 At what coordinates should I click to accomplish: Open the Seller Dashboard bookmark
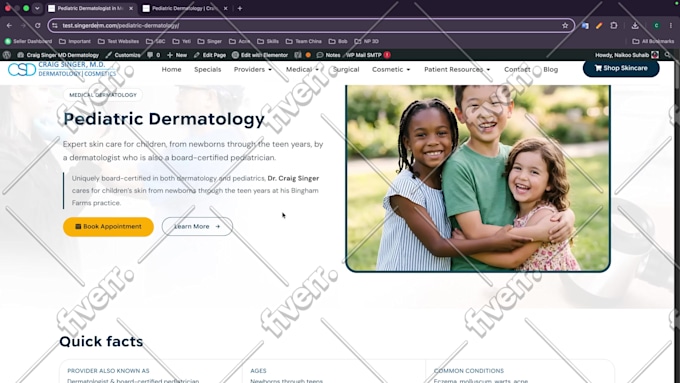pyautogui.click(x=28, y=41)
